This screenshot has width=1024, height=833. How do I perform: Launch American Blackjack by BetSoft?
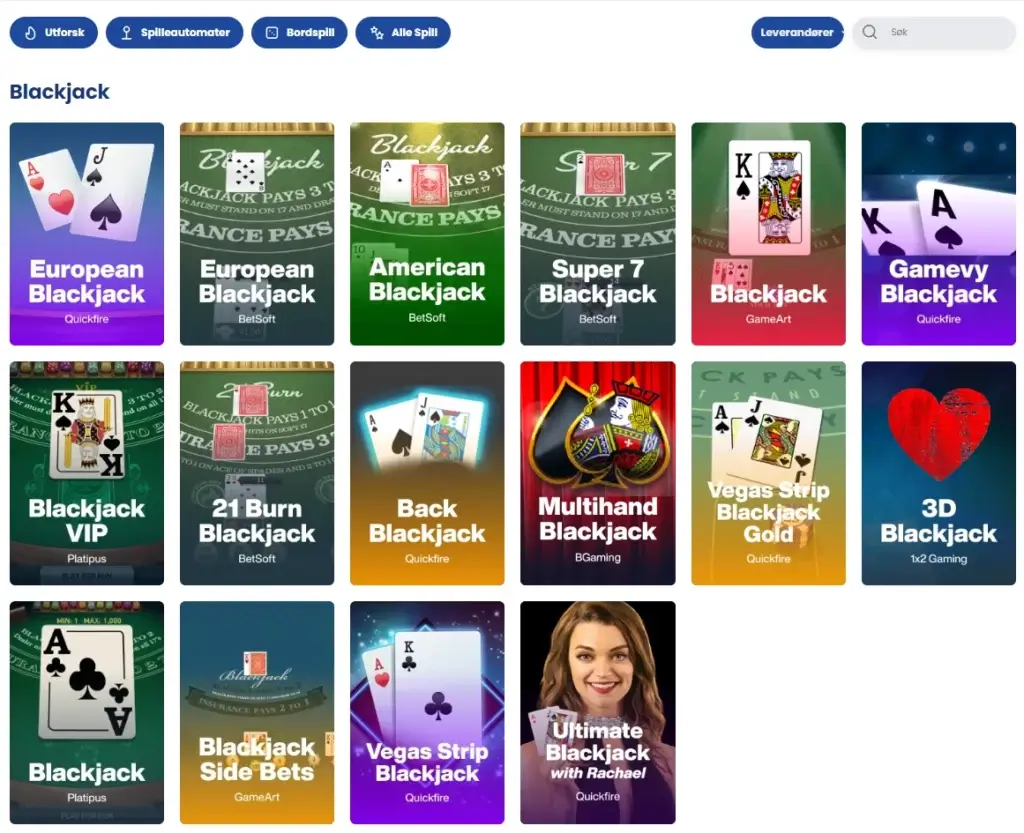[x=427, y=234]
